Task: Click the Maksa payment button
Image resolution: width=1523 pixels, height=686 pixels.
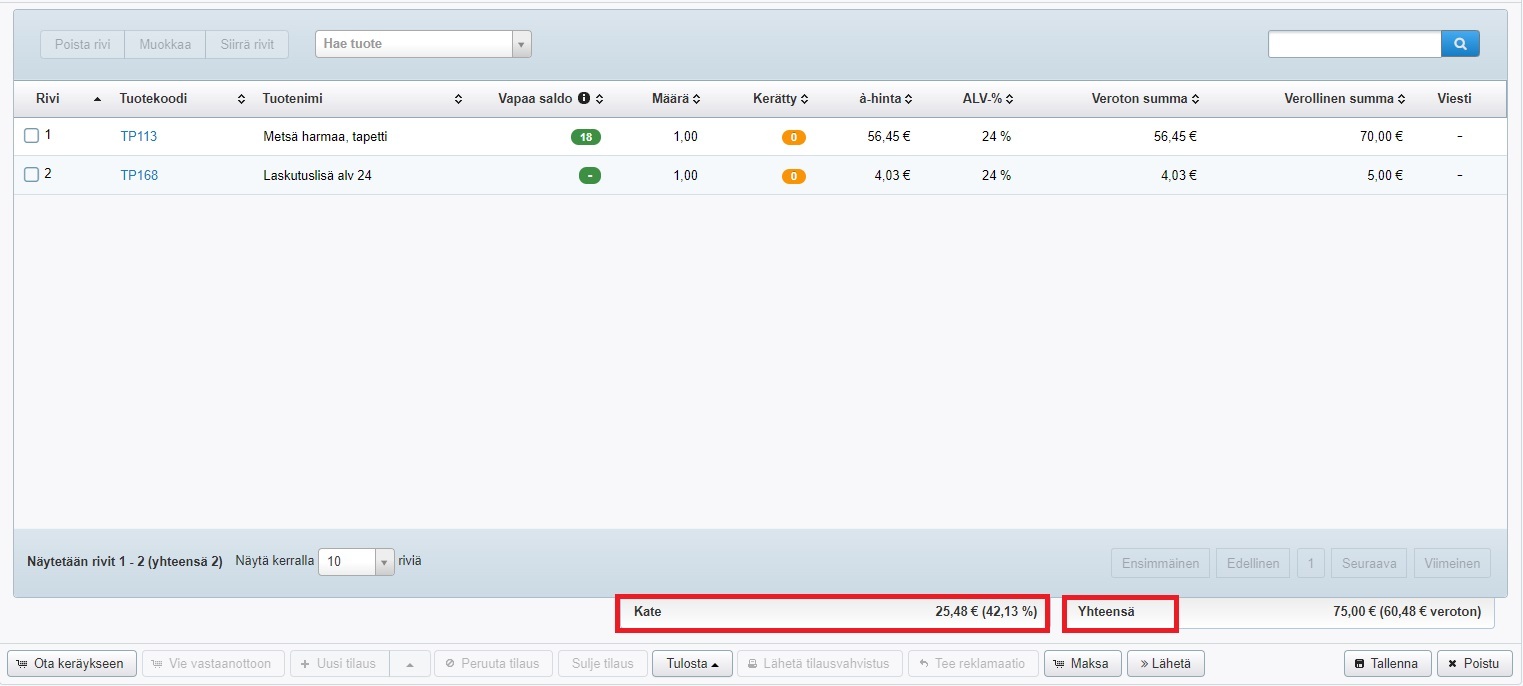Action: coord(1081,664)
